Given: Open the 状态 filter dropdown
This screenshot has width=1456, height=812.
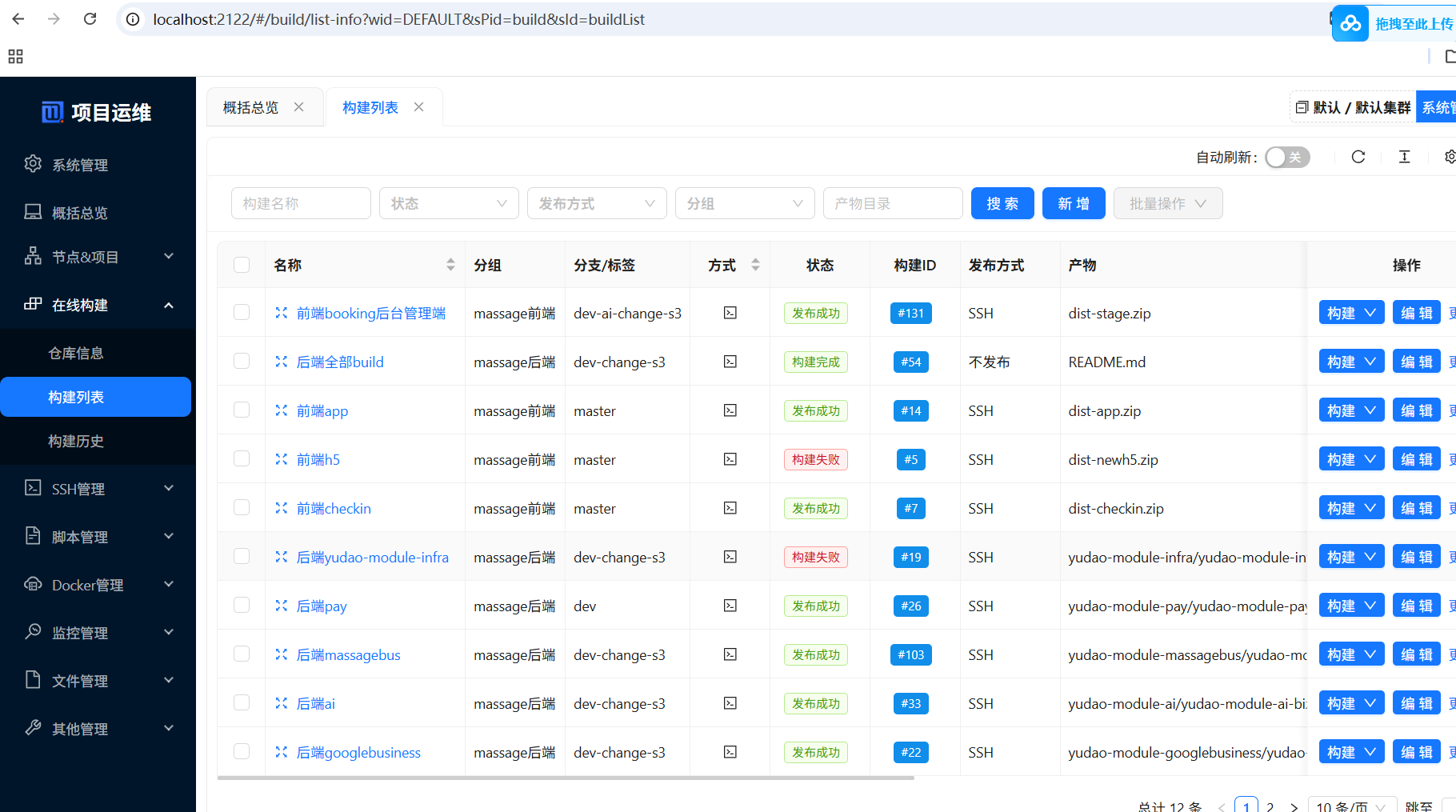Looking at the screenshot, I should [x=449, y=203].
